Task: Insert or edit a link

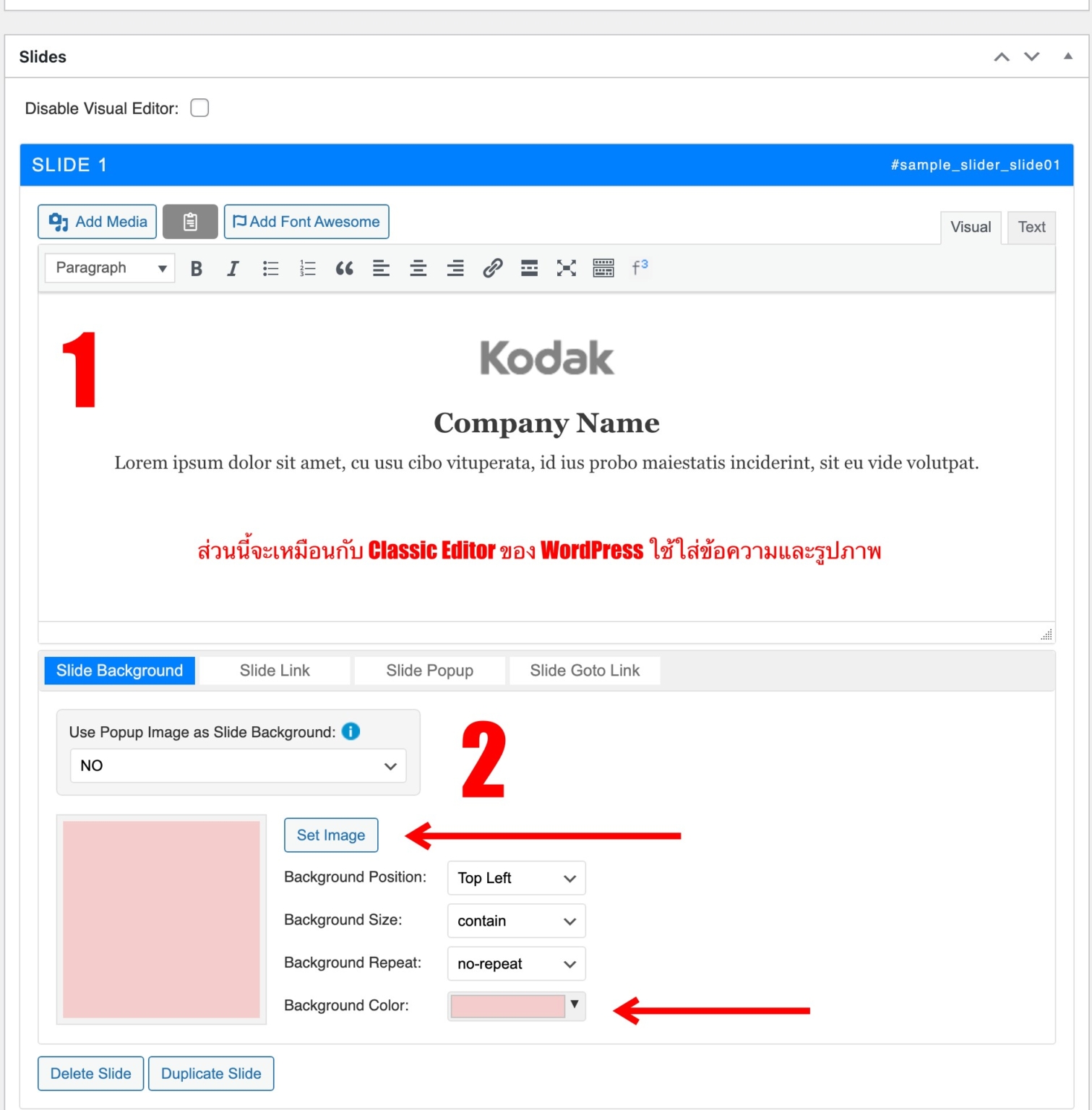Action: click(x=492, y=269)
